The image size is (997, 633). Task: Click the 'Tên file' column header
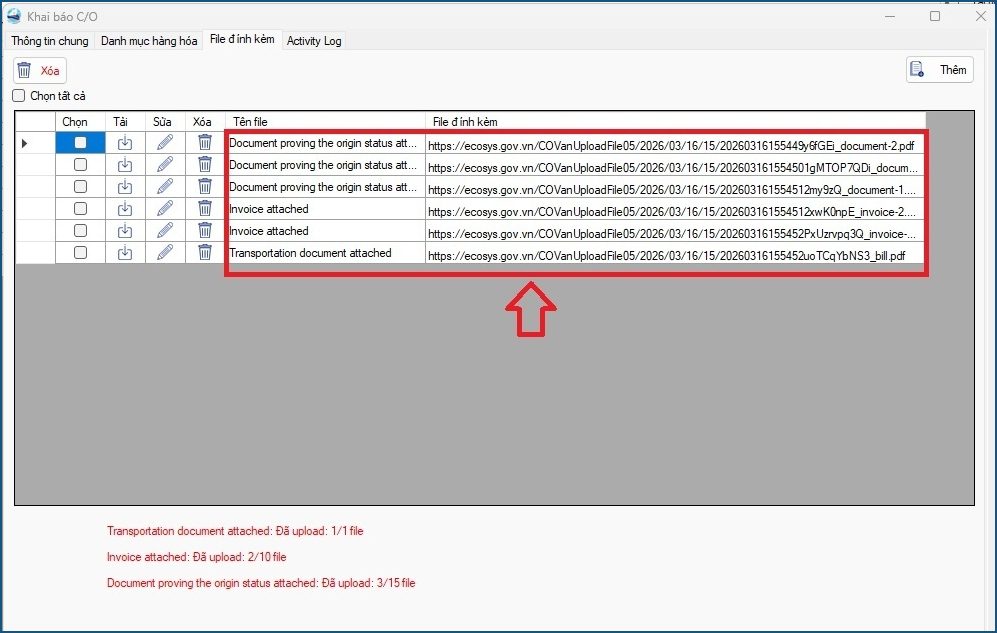pos(251,122)
